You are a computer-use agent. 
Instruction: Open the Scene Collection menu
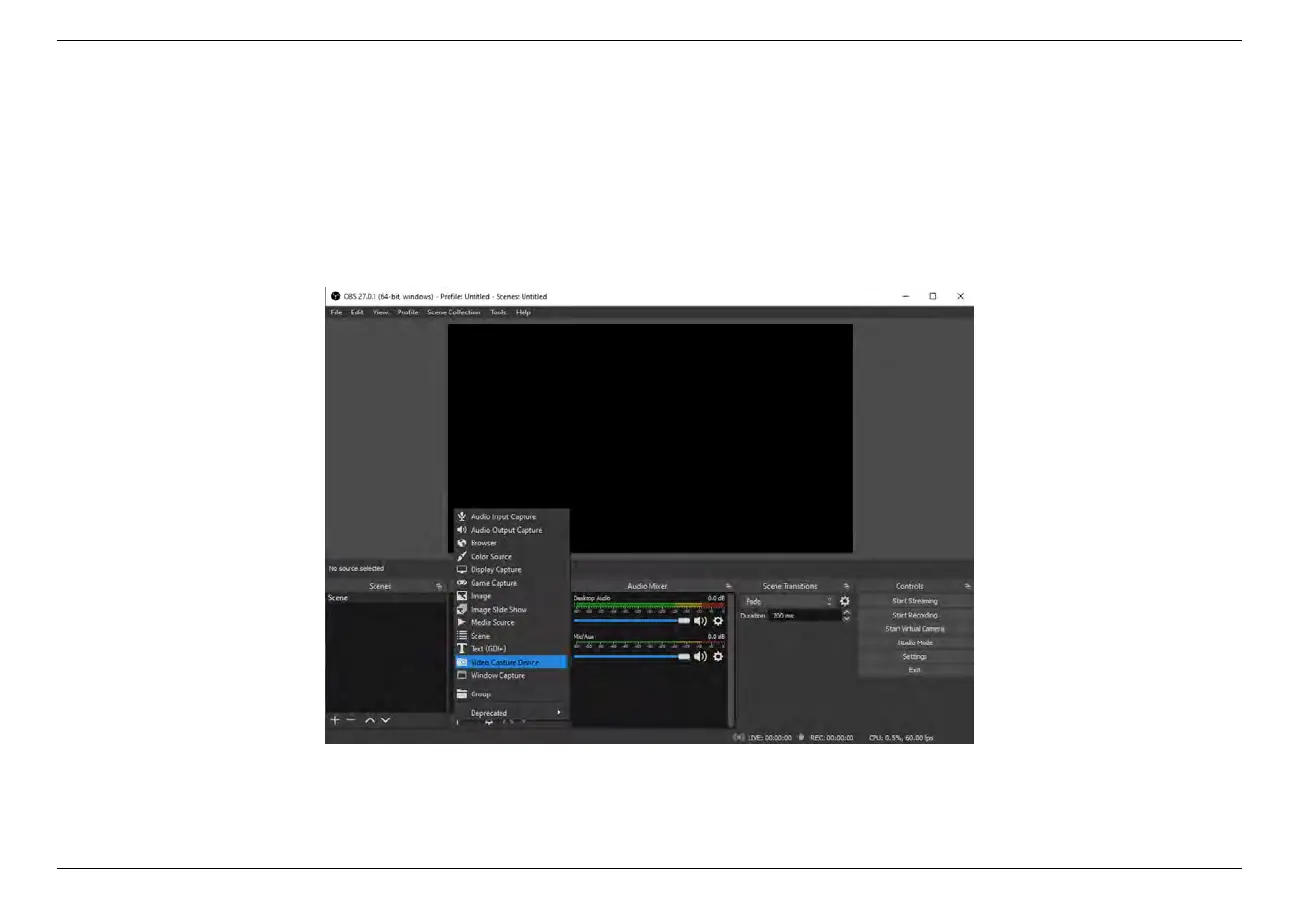pos(454,312)
